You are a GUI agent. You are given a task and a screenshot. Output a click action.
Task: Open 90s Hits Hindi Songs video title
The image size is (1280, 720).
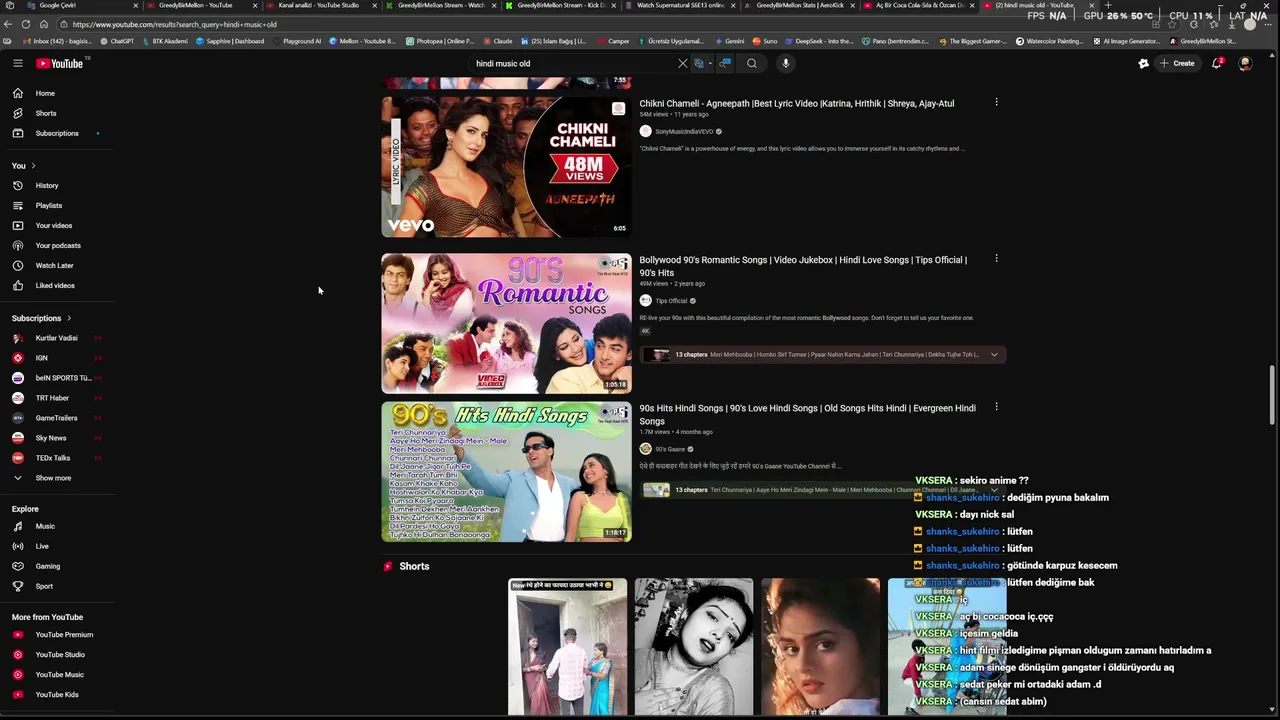(808, 414)
